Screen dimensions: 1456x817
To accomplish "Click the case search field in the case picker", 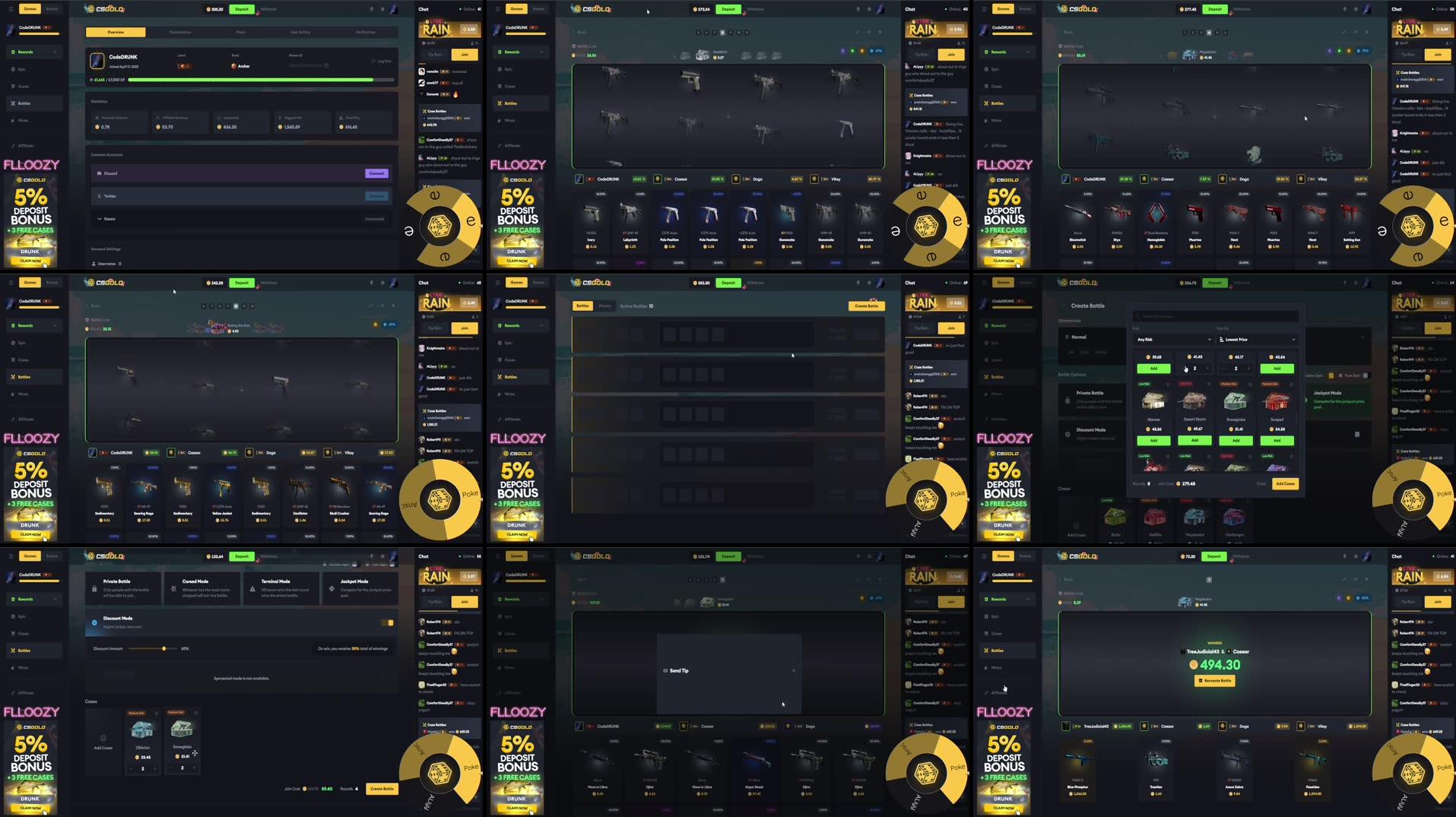I will (x=1215, y=315).
